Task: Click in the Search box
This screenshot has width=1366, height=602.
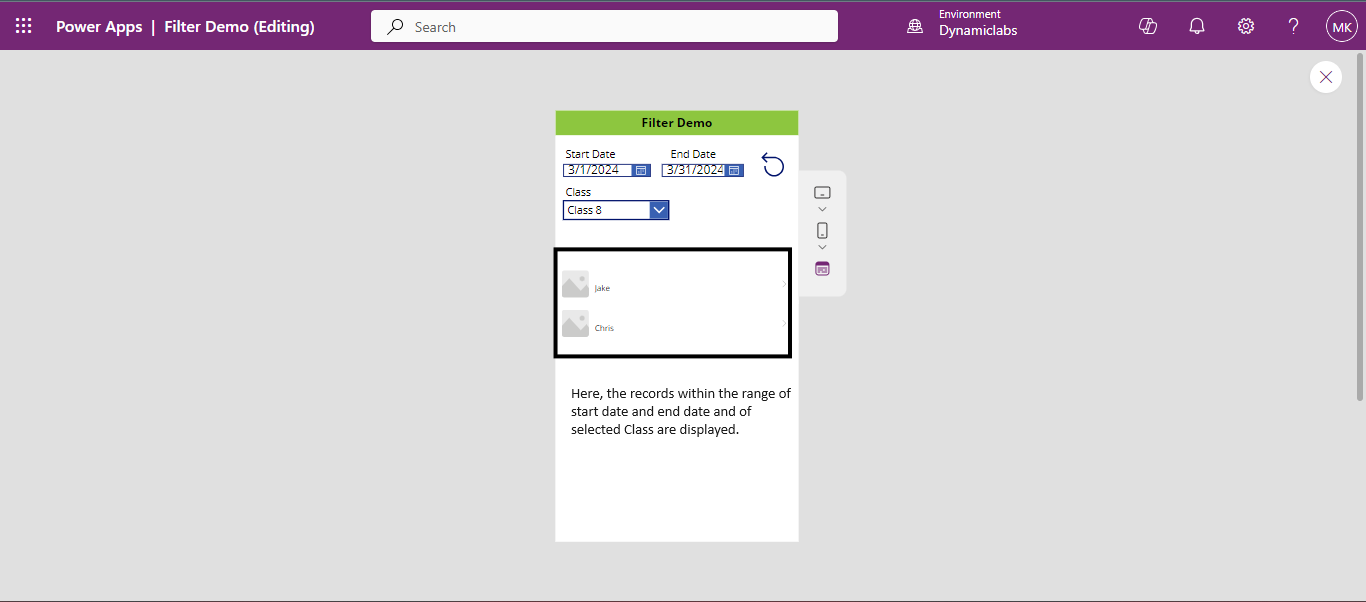Action: (604, 26)
